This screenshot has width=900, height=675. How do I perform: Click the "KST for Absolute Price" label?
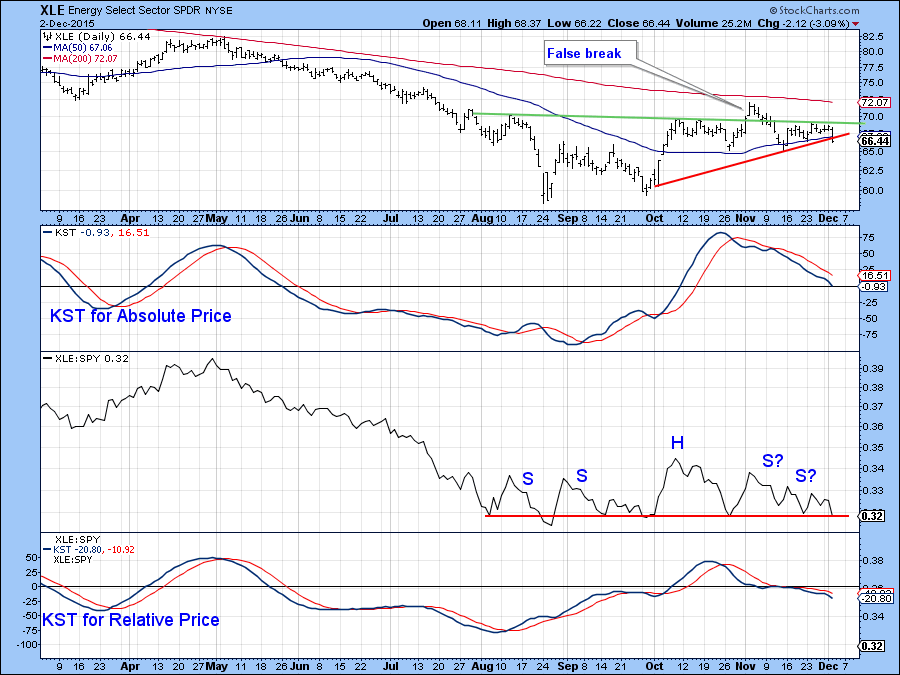pos(141,316)
